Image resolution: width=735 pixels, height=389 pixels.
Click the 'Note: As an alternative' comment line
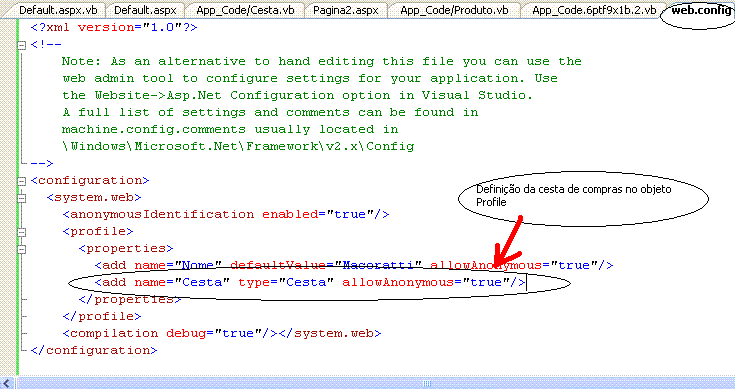pos(322,61)
